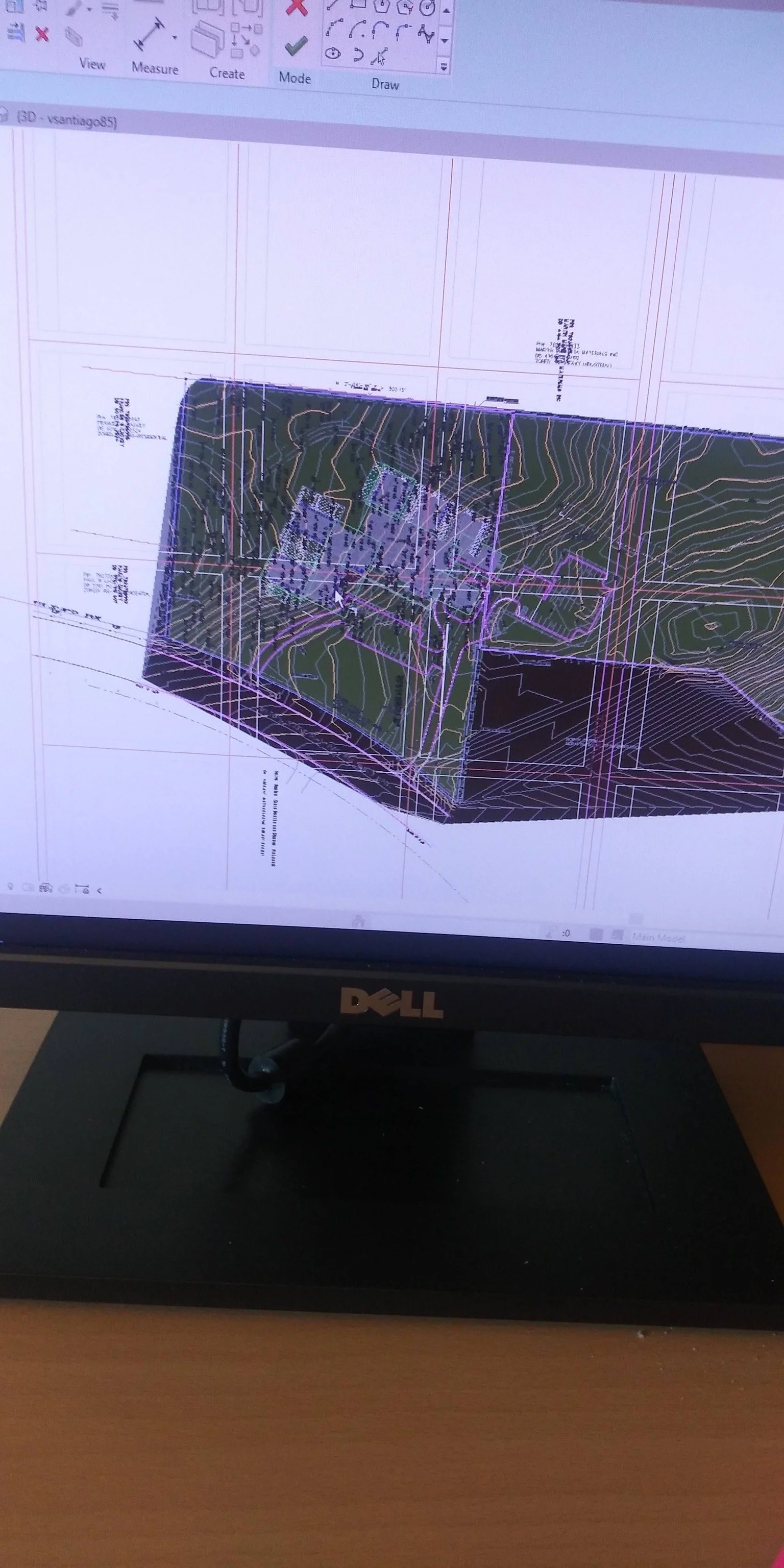The image size is (784, 1568).
Task: Open the Main Model design options dropdown
Action: [x=658, y=938]
